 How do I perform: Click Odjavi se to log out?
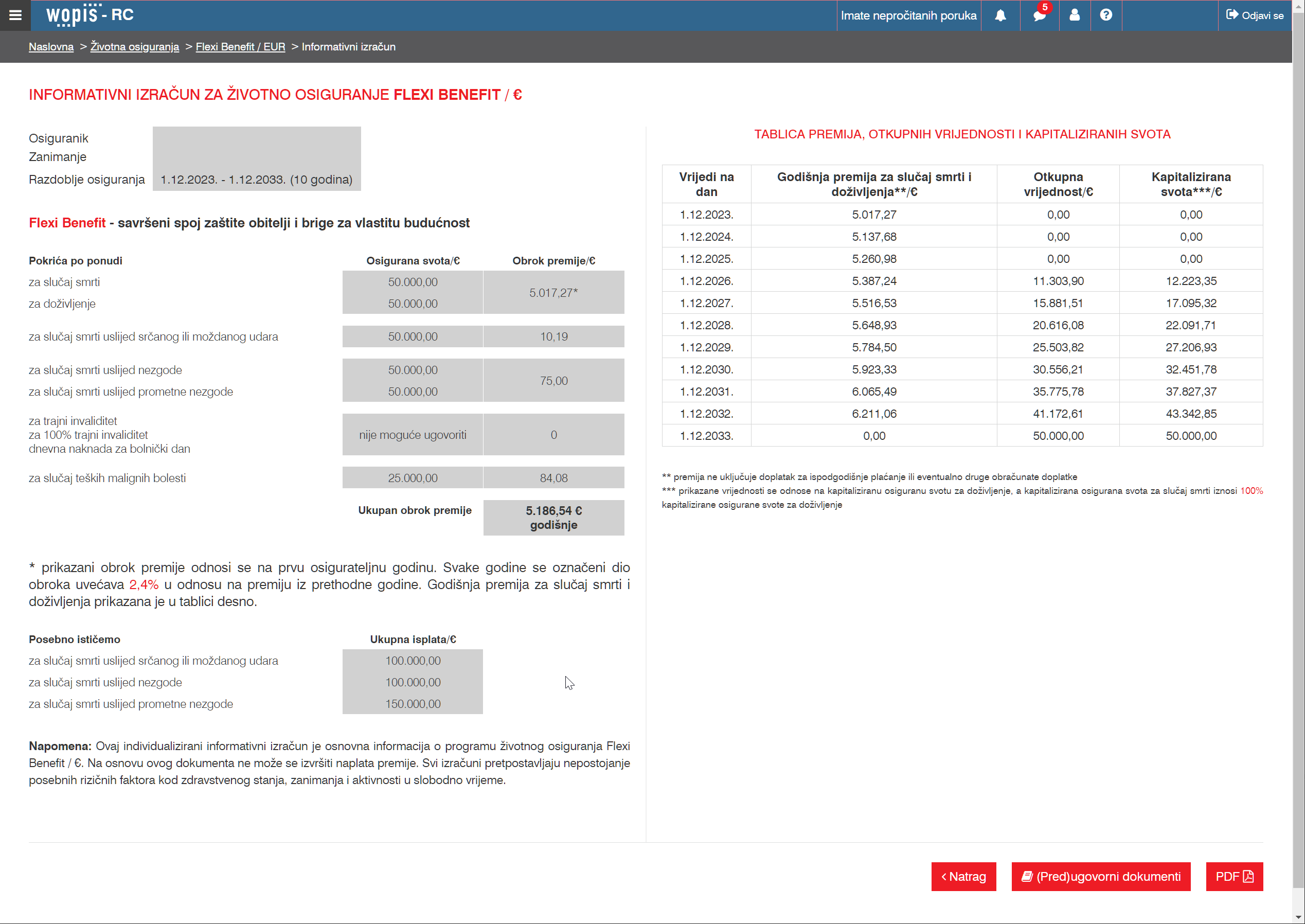coord(1255,15)
